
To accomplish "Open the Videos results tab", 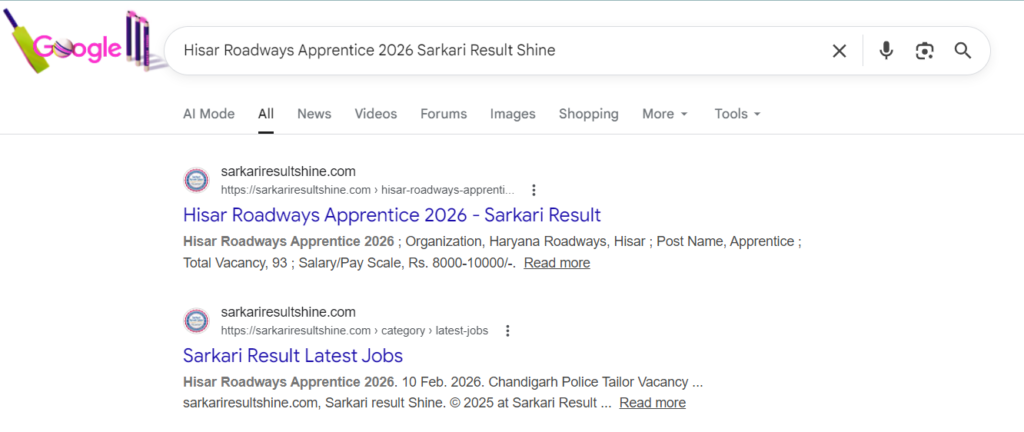I will pos(375,114).
